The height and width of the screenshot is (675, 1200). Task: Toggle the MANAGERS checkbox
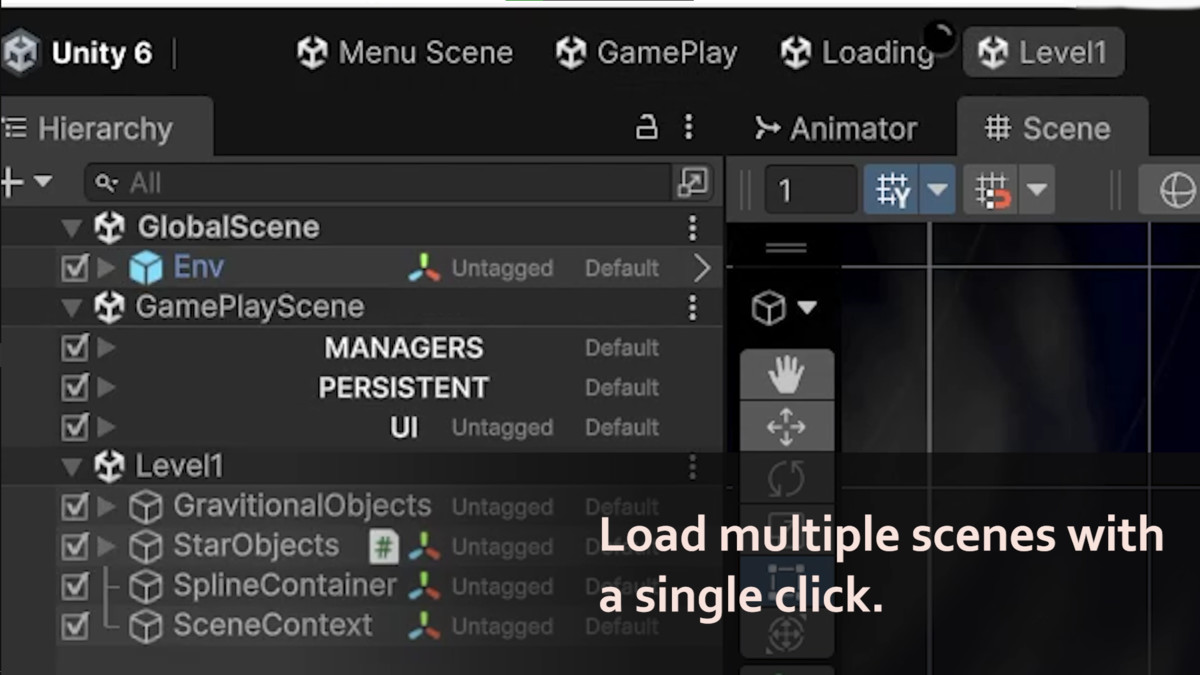point(75,348)
